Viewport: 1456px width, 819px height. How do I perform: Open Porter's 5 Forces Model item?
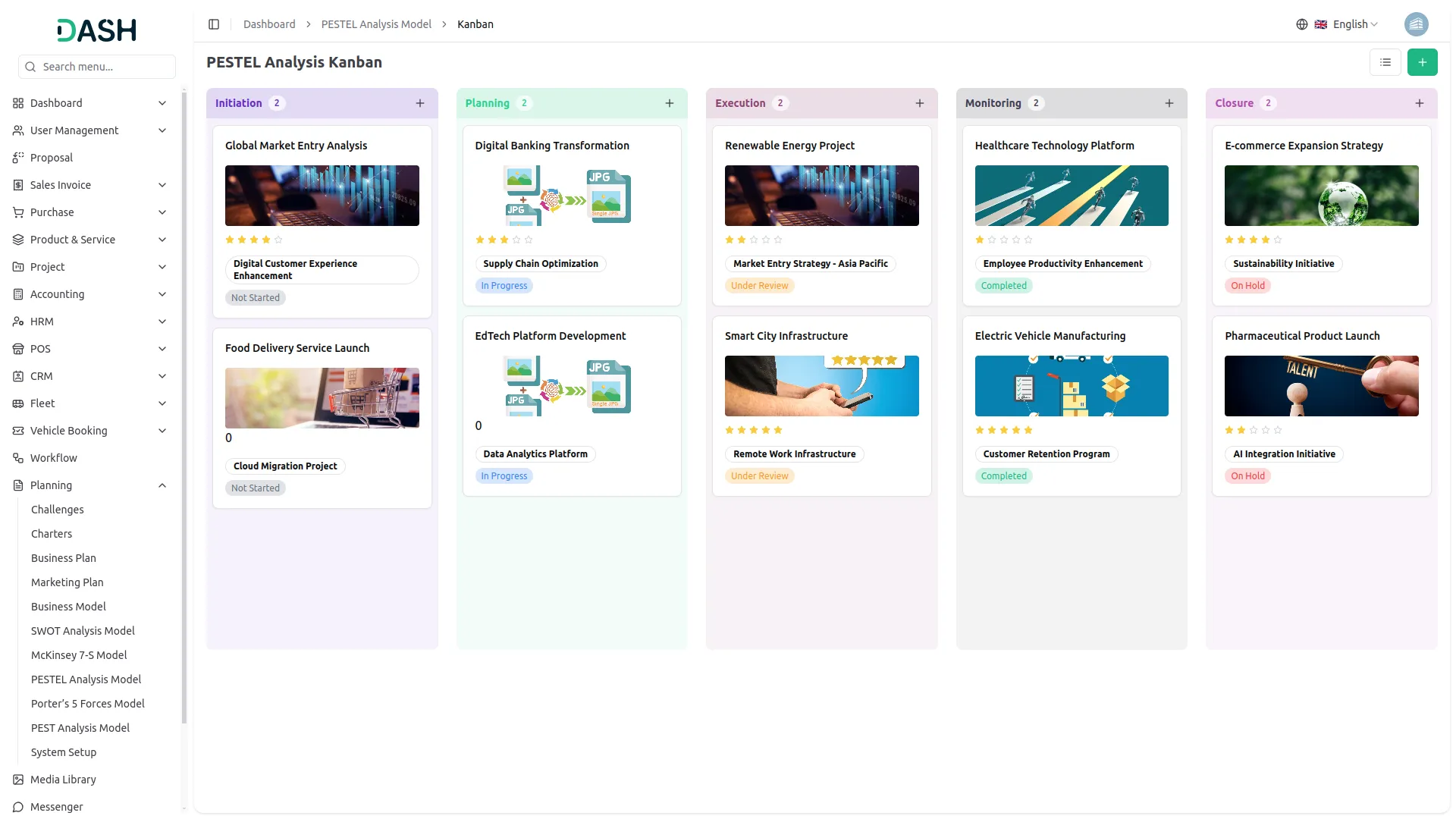(x=87, y=704)
